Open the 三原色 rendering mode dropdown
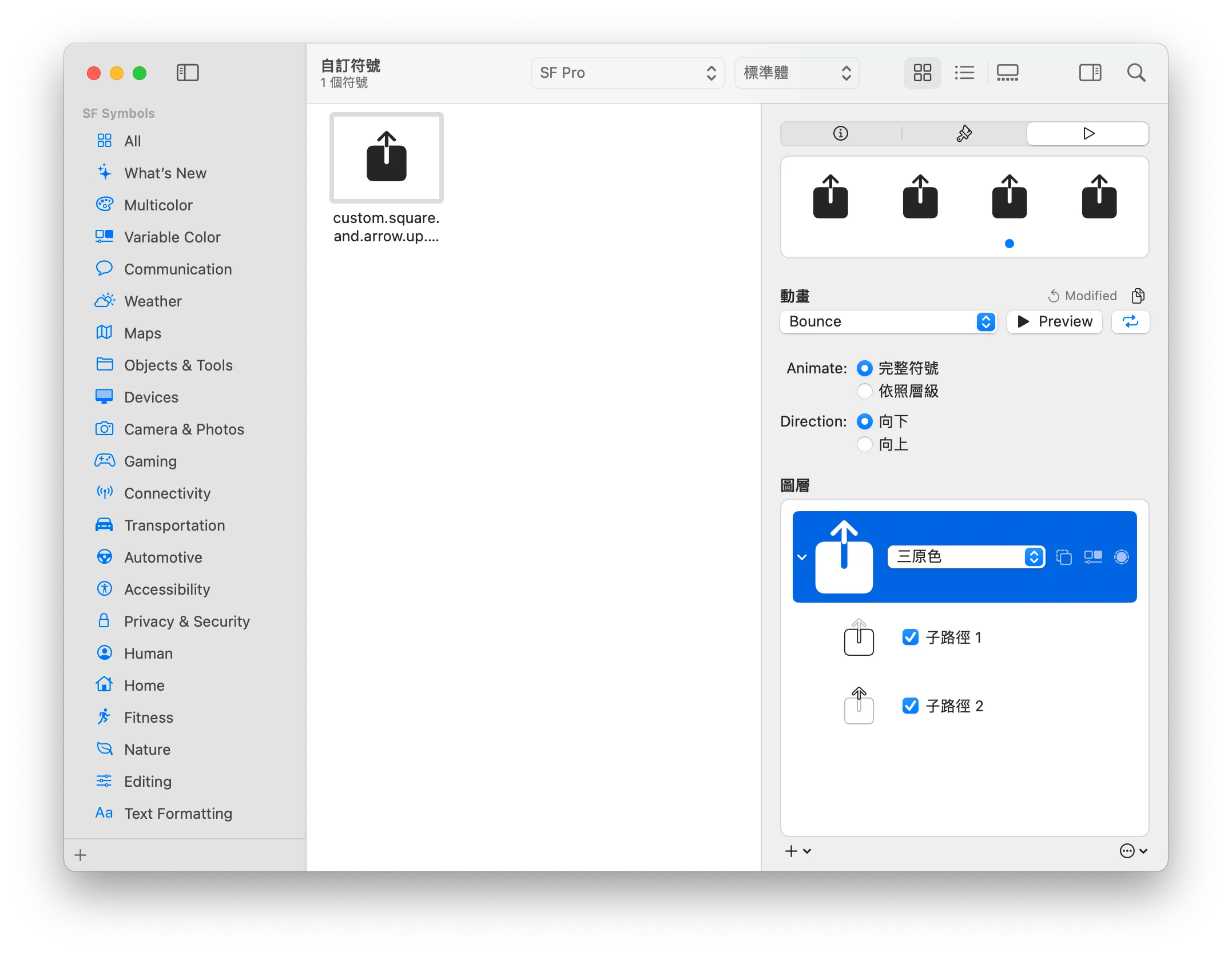The image size is (1232, 956). [966, 557]
